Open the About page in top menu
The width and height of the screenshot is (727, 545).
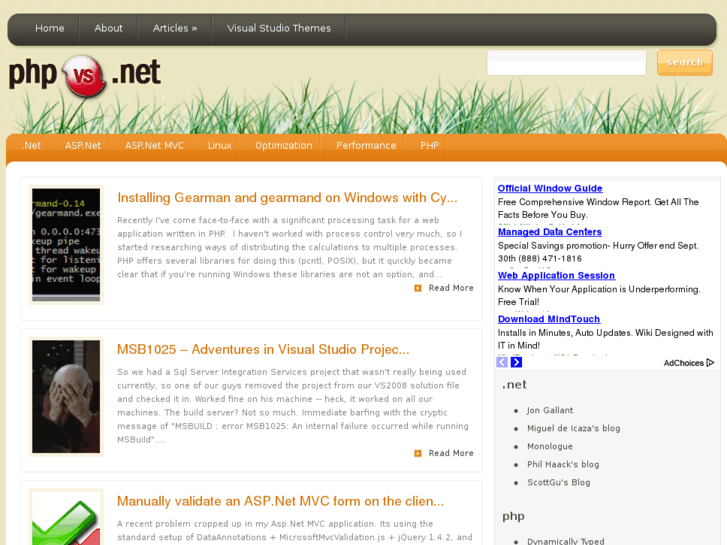(108, 28)
